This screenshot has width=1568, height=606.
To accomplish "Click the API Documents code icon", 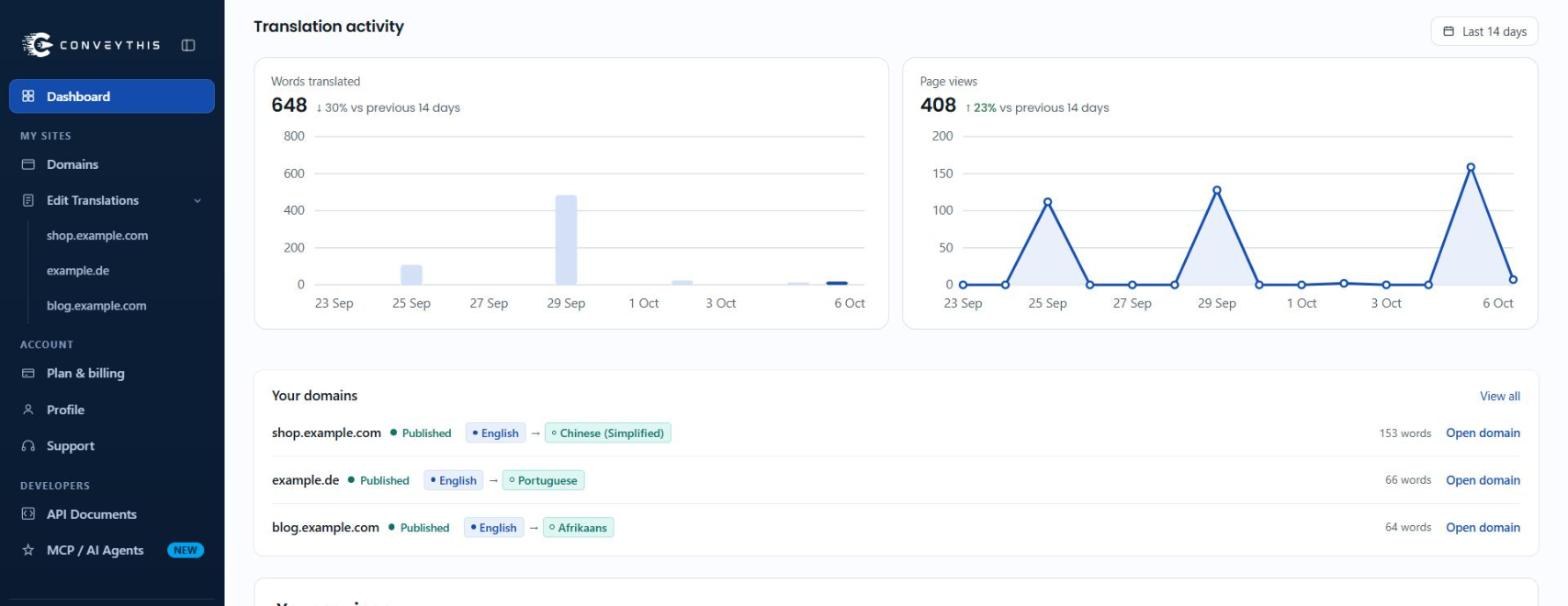I will pos(28,514).
